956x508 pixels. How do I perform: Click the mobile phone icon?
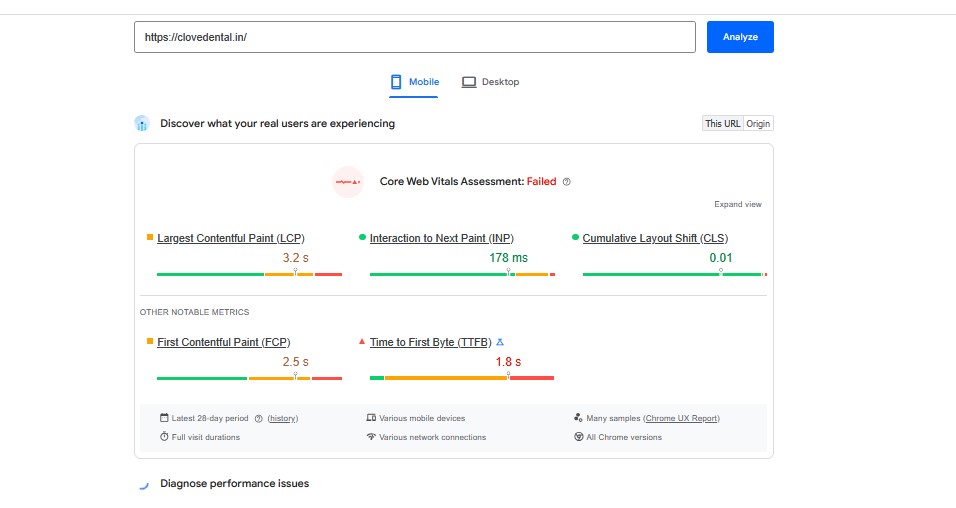396,82
